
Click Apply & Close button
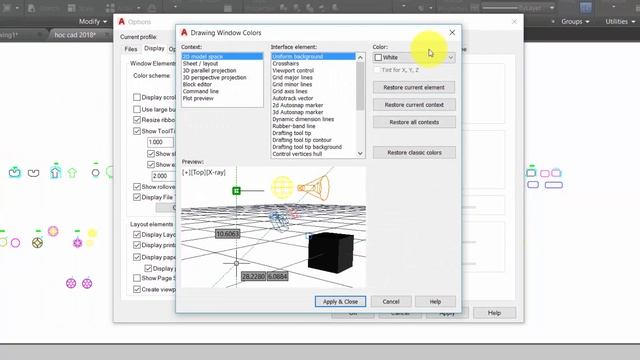340,301
